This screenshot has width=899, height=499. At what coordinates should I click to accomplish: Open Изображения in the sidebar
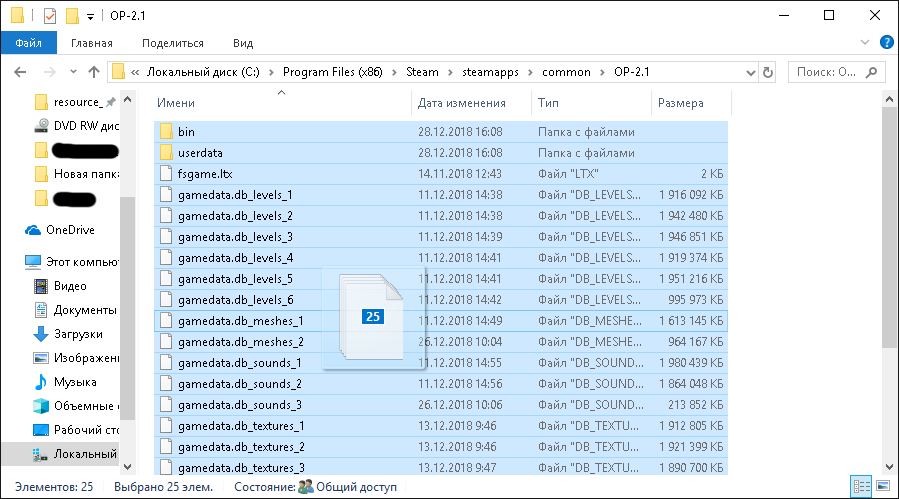pos(76,358)
